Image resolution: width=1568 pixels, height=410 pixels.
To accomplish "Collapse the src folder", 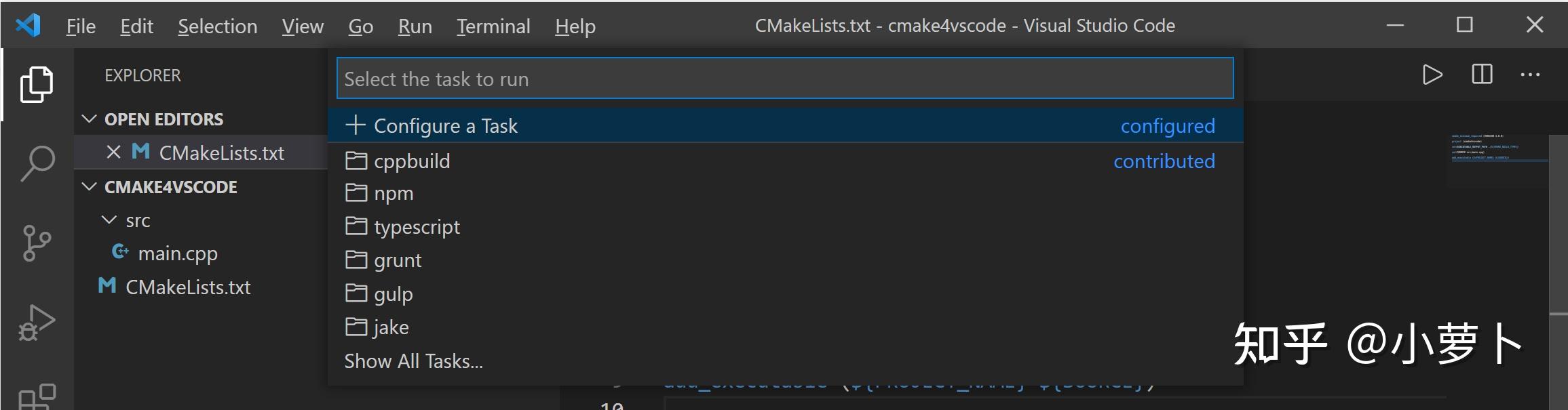I will point(111,220).
